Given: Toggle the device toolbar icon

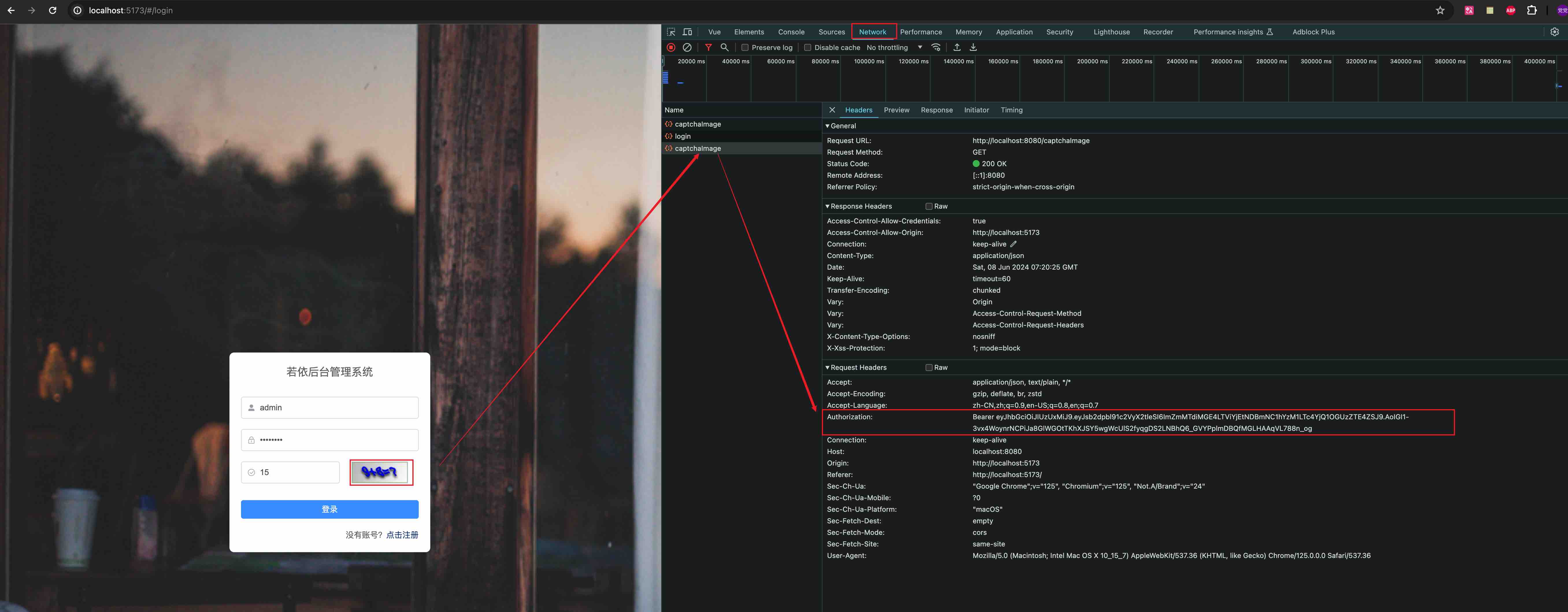Looking at the screenshot, I should pyautogui.click(x=687, y=32).
